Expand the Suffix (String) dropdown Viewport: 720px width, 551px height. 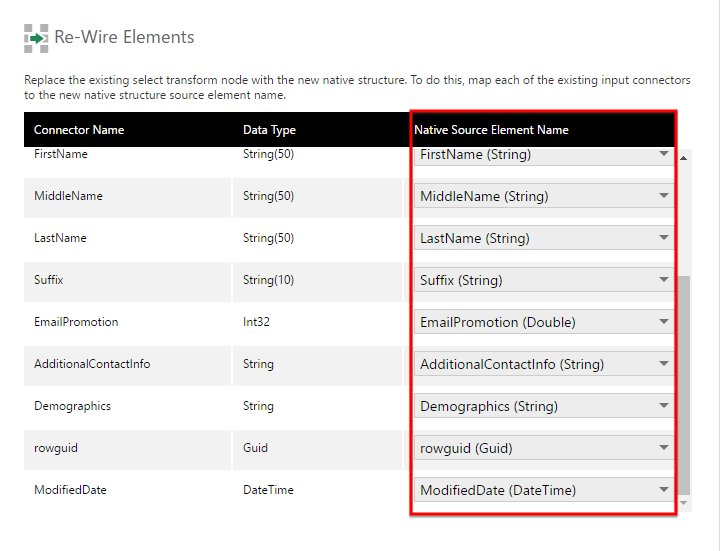[x=544, y=281]
